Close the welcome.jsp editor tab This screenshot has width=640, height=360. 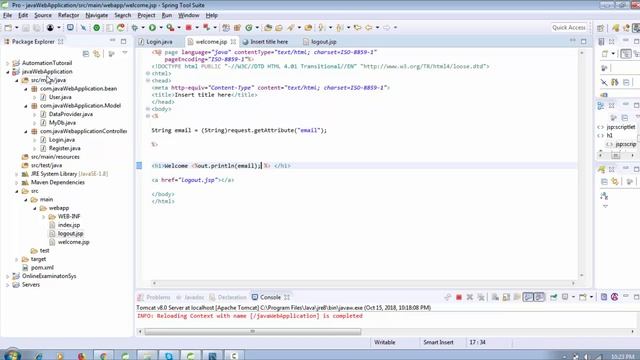[233, 42]
